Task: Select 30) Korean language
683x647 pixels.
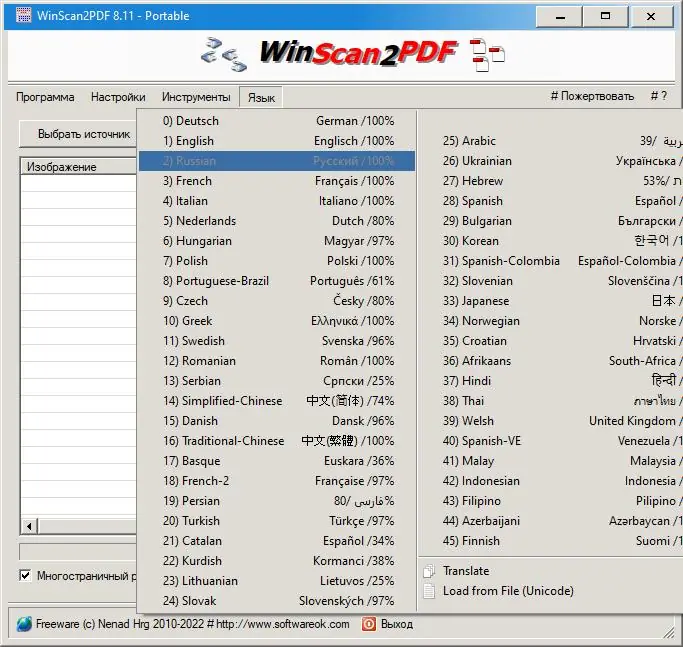Action: point(551,241)
